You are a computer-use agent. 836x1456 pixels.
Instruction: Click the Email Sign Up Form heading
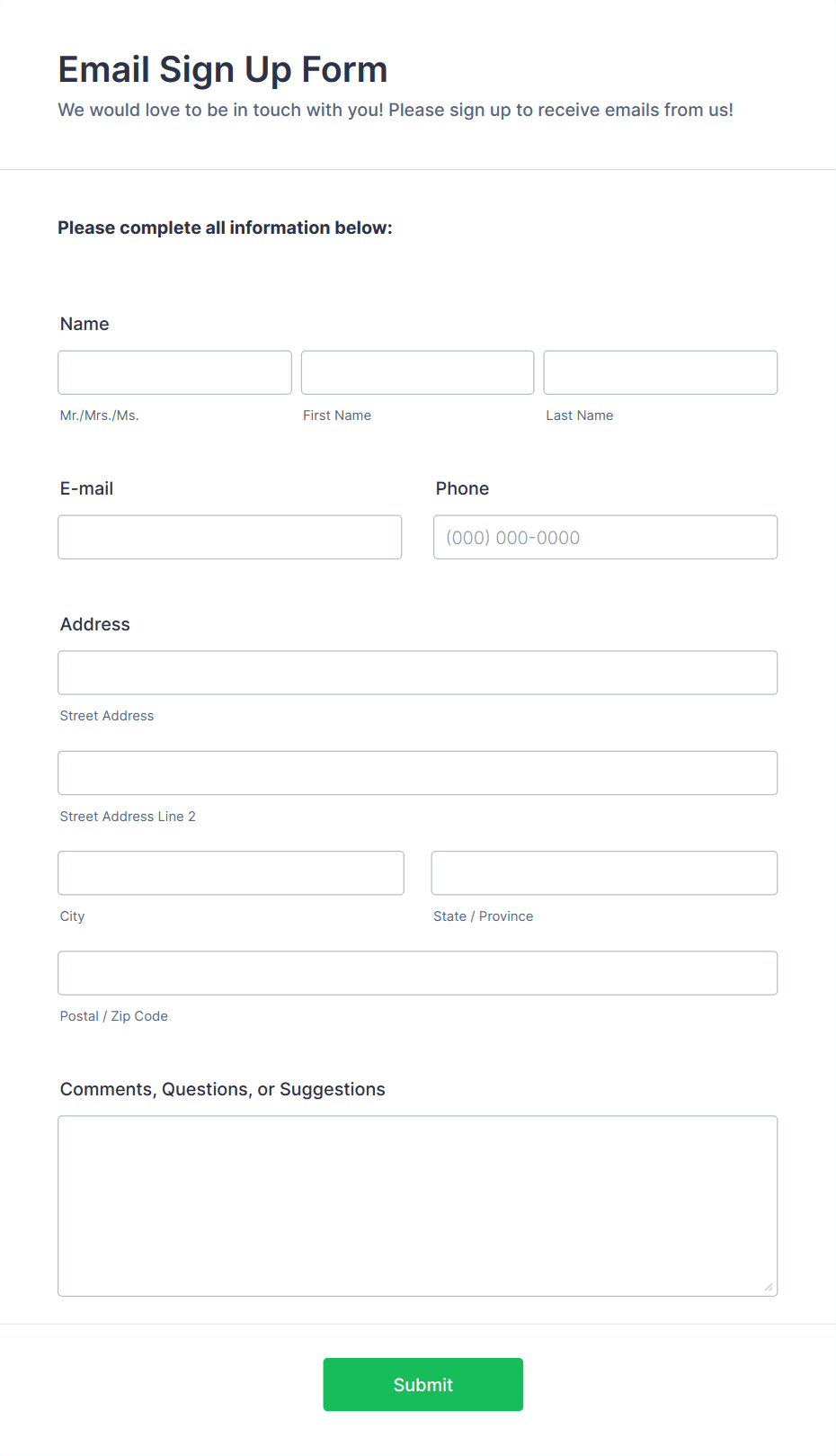(x=223, y=68)
